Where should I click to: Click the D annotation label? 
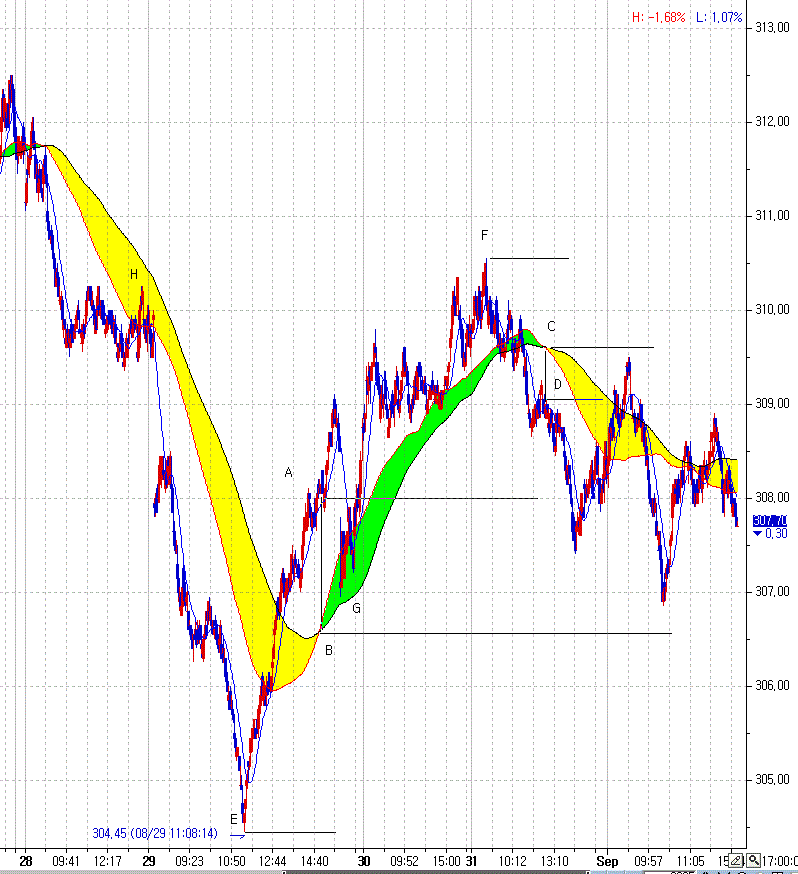[558, 385]
